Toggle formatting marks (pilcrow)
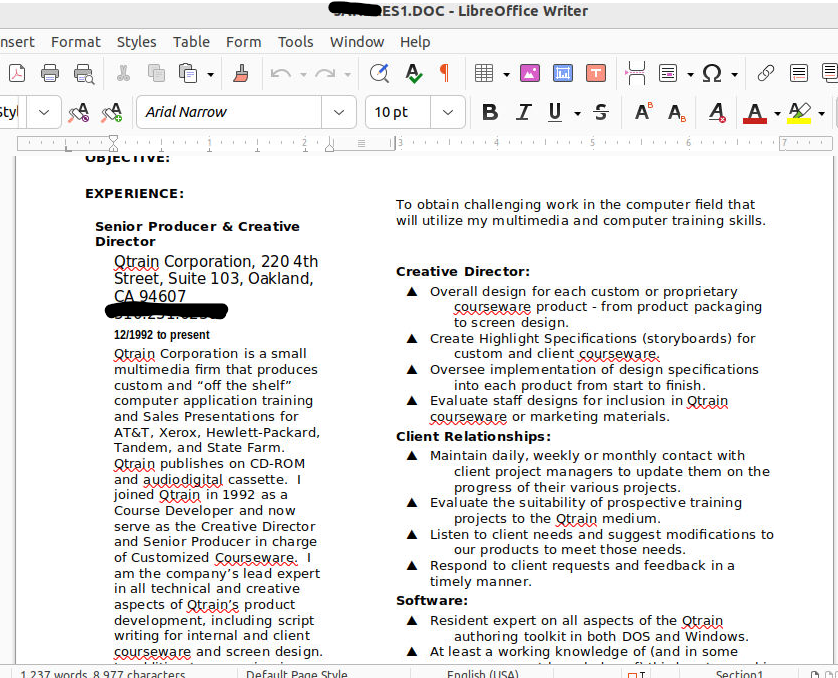This screenshot has width=838, height=678. pos(444,73)
